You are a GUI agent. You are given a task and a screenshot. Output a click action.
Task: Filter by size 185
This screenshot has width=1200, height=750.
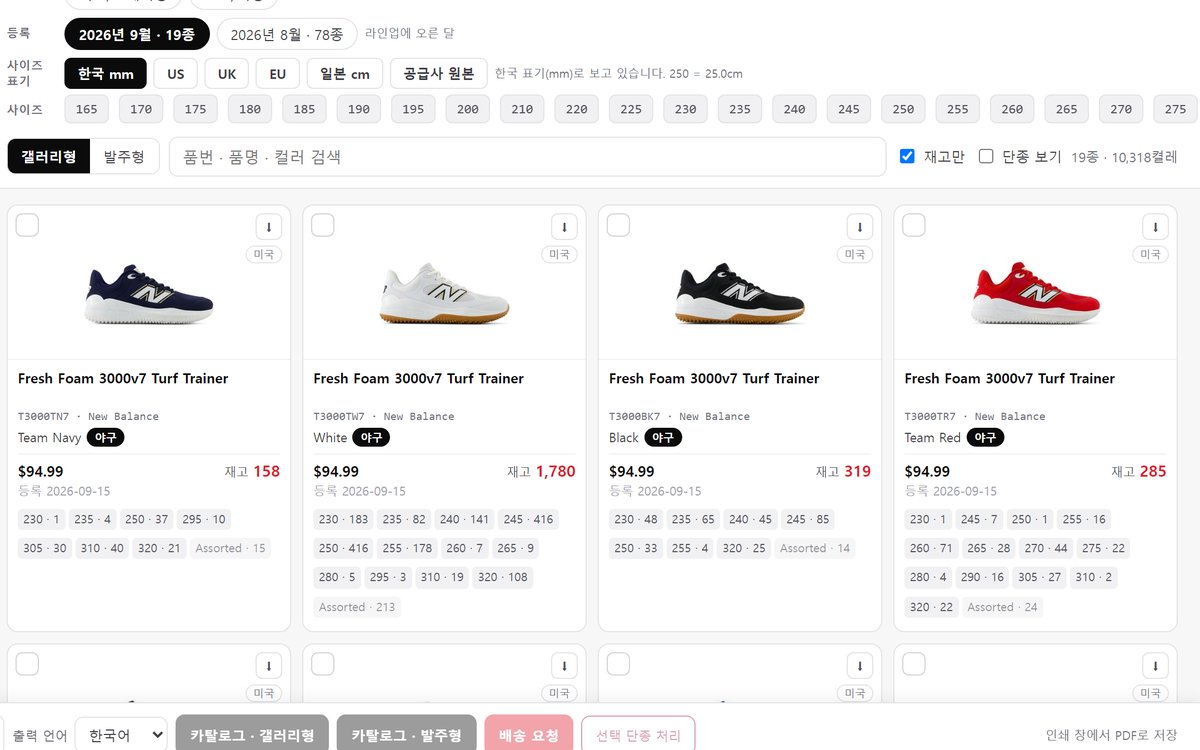coord(304,109)
